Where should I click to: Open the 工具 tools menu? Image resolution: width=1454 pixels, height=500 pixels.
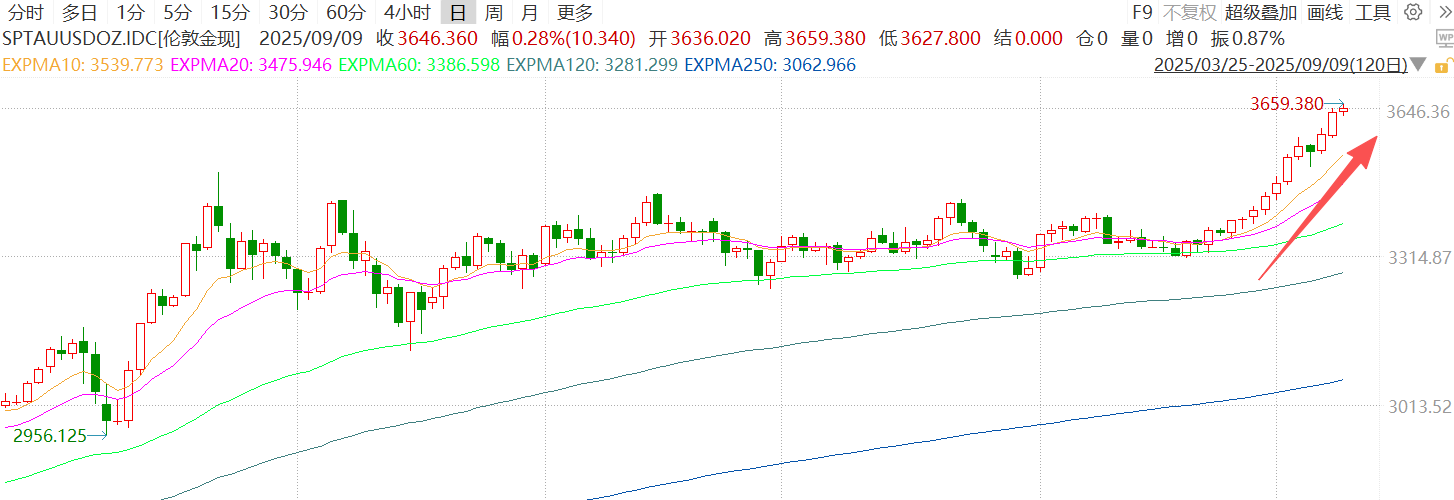point(1373,13)
